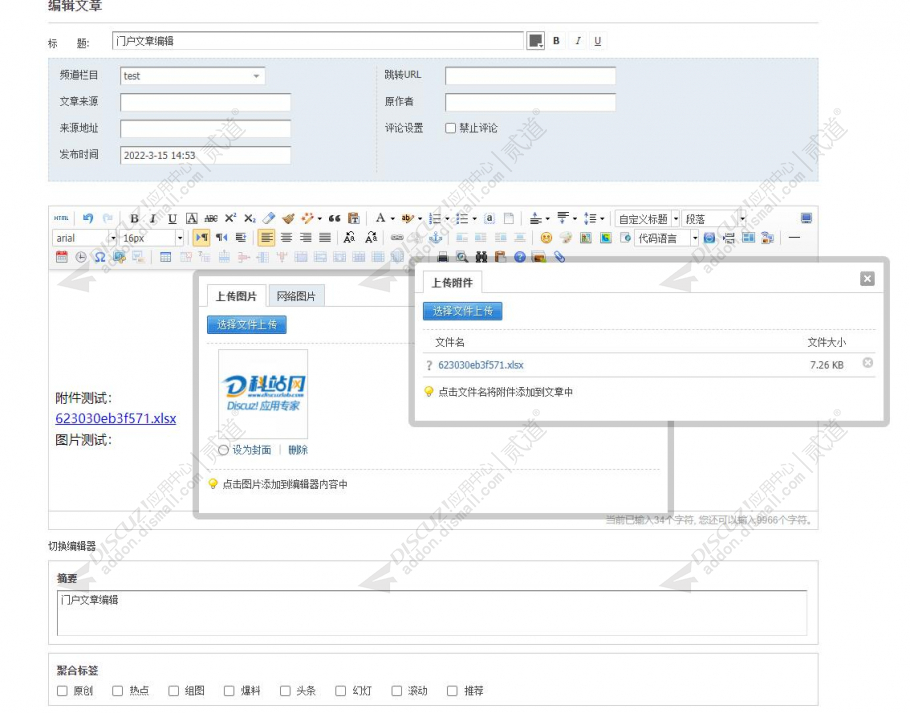Click 623030eb3f571.xlsx in attachment list
Screen dimensions: 910x713
pyautogui.click(x=481, y=365)
